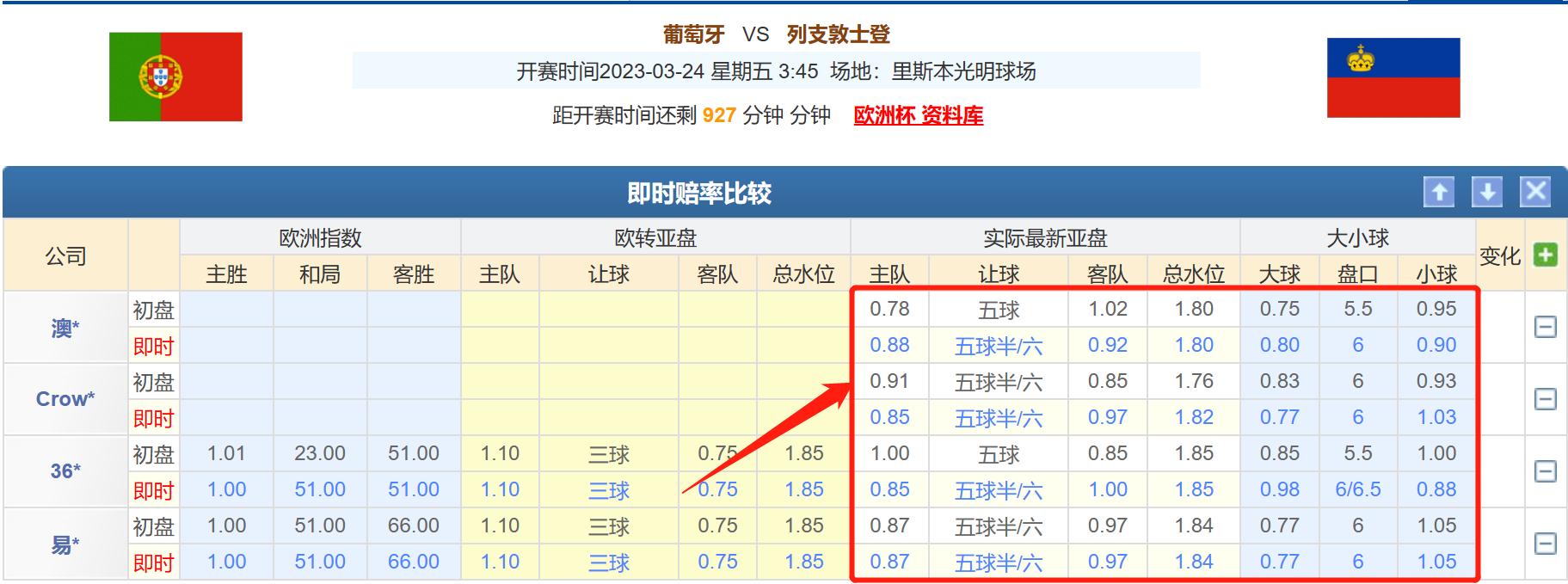1568x584 pixels.
Task: Click the 澳* company name
Action: coord(65,328)
